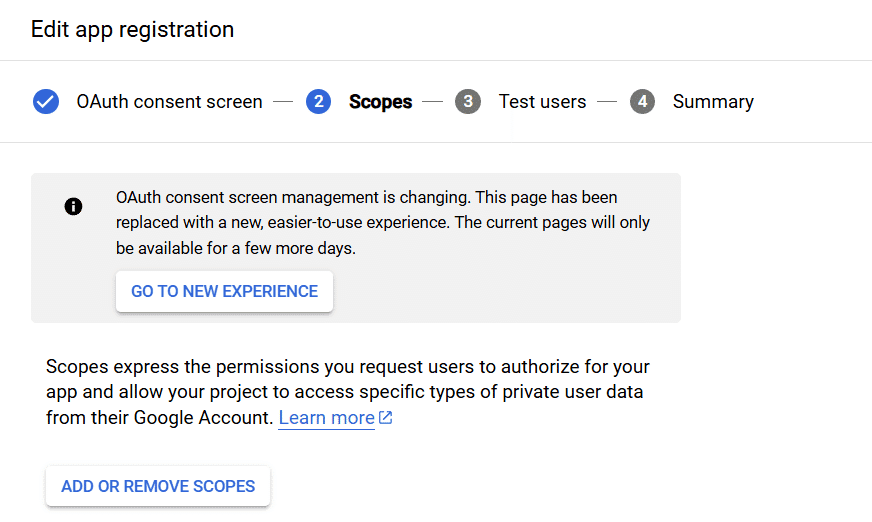Click the blue checkmark for OAuth consent screen

tap(46, 102)
